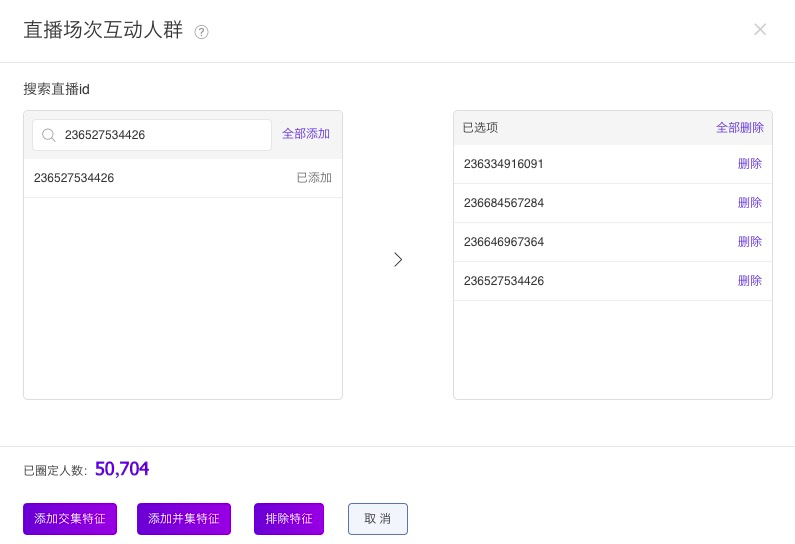This screenshot has height=544, width=795.
Task: Delete selected ID 236334916091
Action: (749, 164)
